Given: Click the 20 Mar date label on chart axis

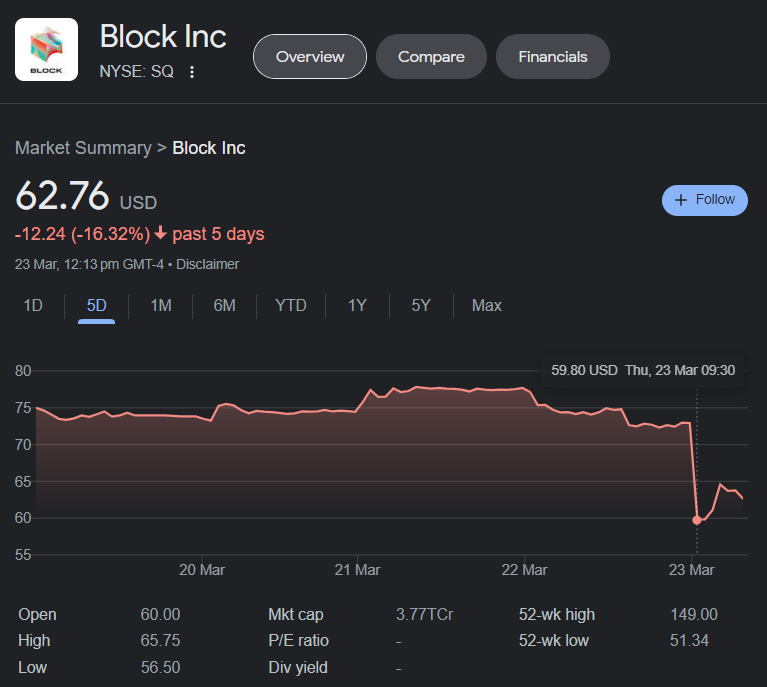Looking at the screenshot, I should click(x=202, y=570).
